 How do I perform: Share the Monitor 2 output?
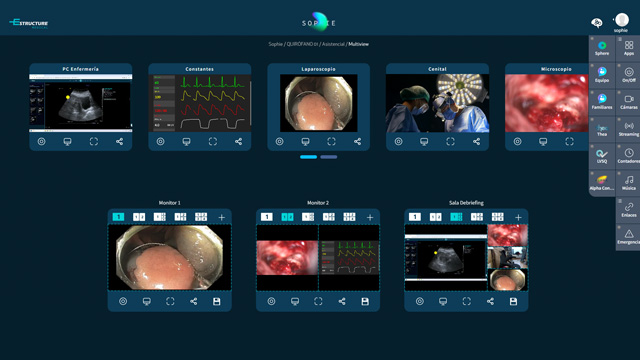pyautogui.click(x=342, y=301)
